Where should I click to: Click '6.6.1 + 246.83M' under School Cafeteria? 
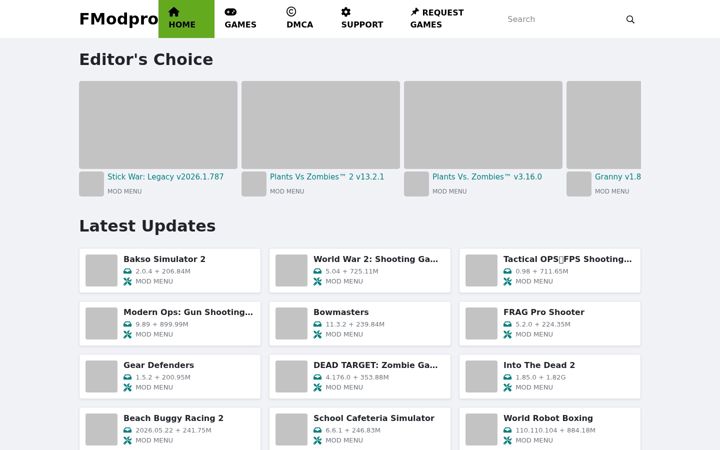353,430
